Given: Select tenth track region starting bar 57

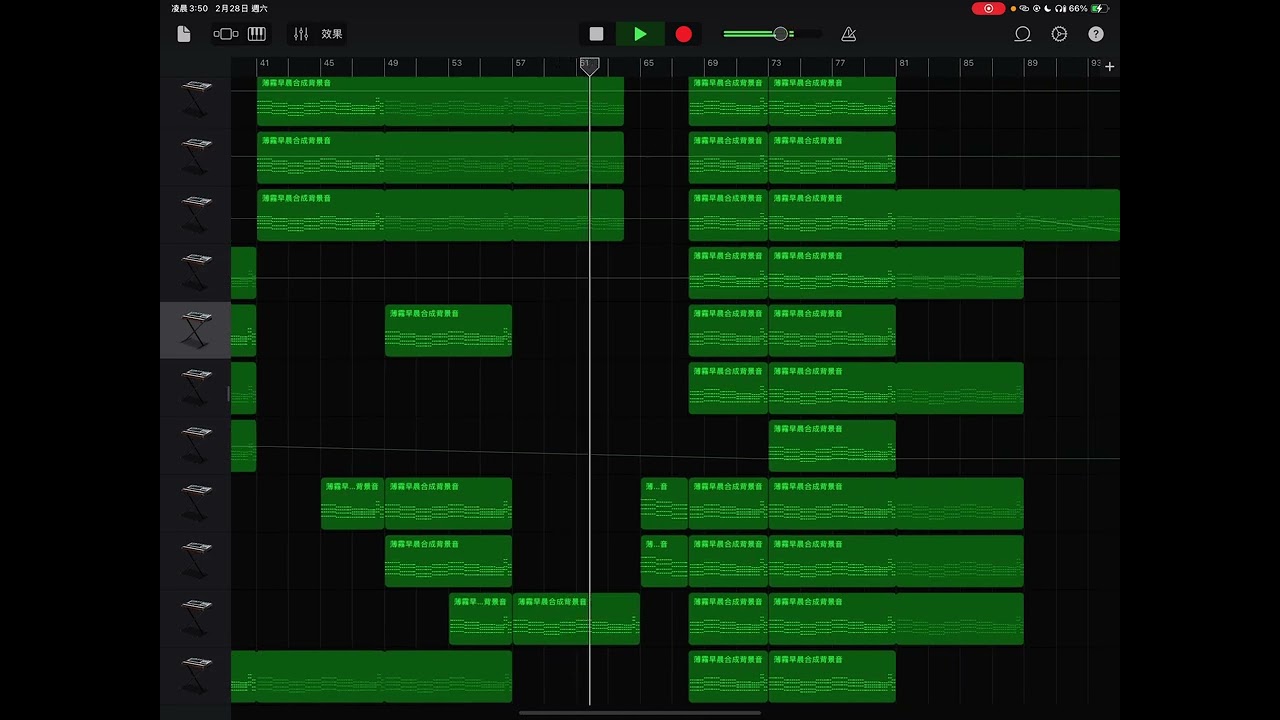Looking at the screenshot, I should 576,619.
